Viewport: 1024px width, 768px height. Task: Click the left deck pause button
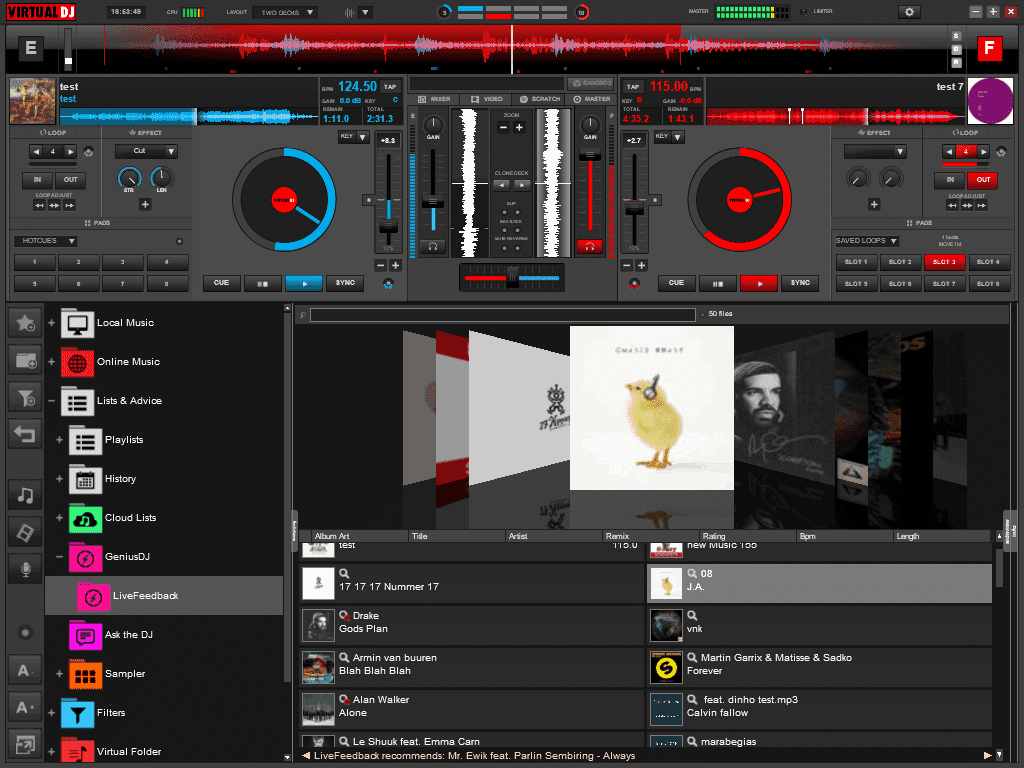click(x=262, y=283)
